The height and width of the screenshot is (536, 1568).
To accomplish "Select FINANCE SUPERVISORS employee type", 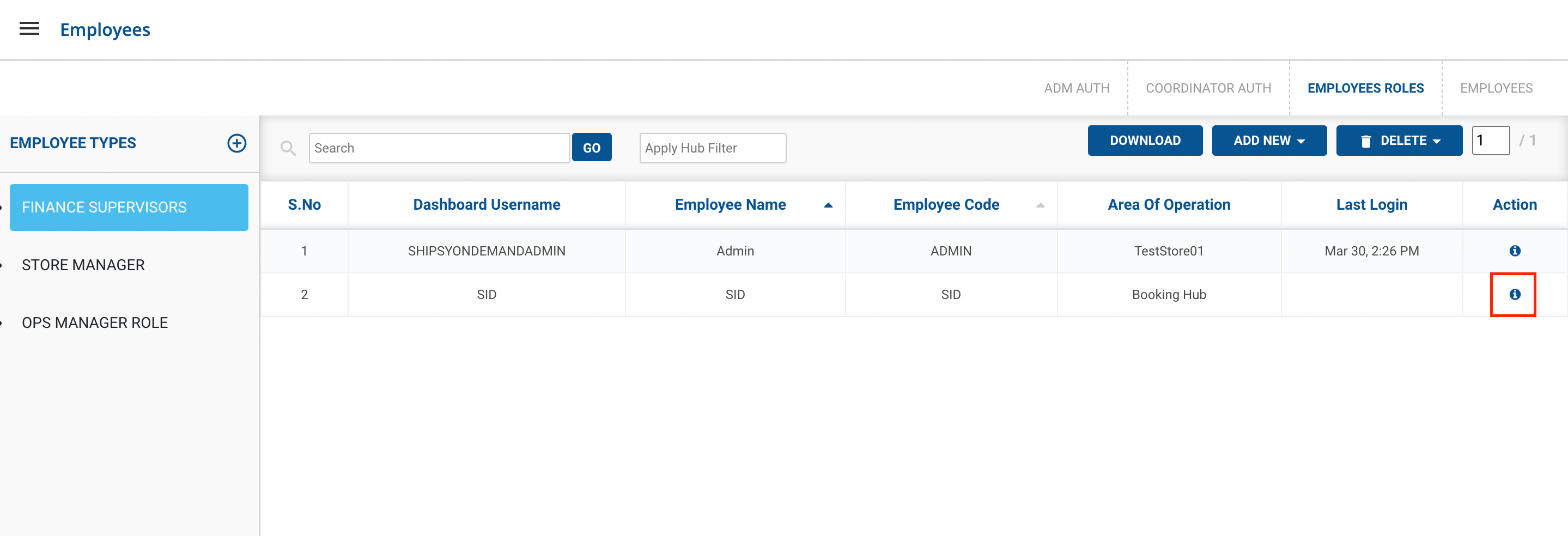I will 129,208.
